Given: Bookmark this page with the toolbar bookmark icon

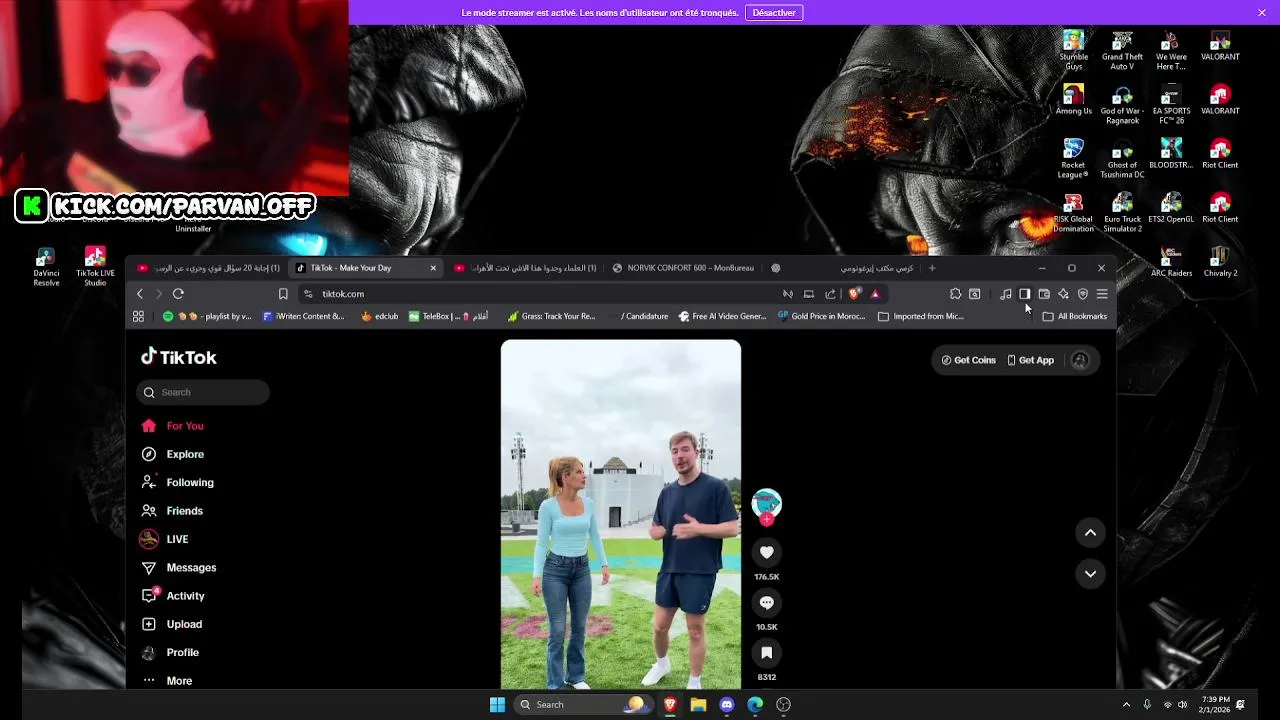Looking at the screenshot, I should 283,294.
